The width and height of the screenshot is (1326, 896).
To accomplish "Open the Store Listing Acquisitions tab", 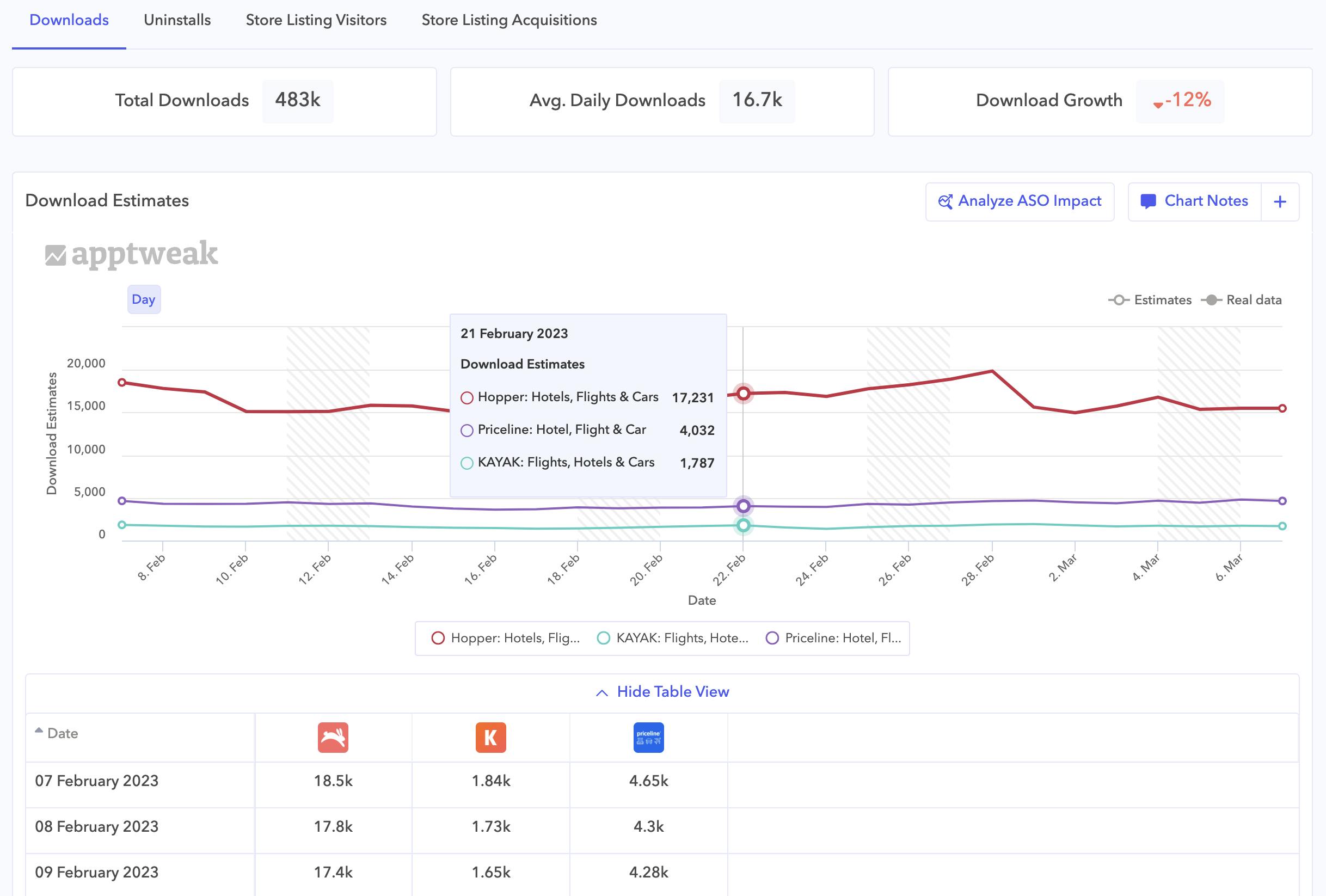I will pos(509,20).
